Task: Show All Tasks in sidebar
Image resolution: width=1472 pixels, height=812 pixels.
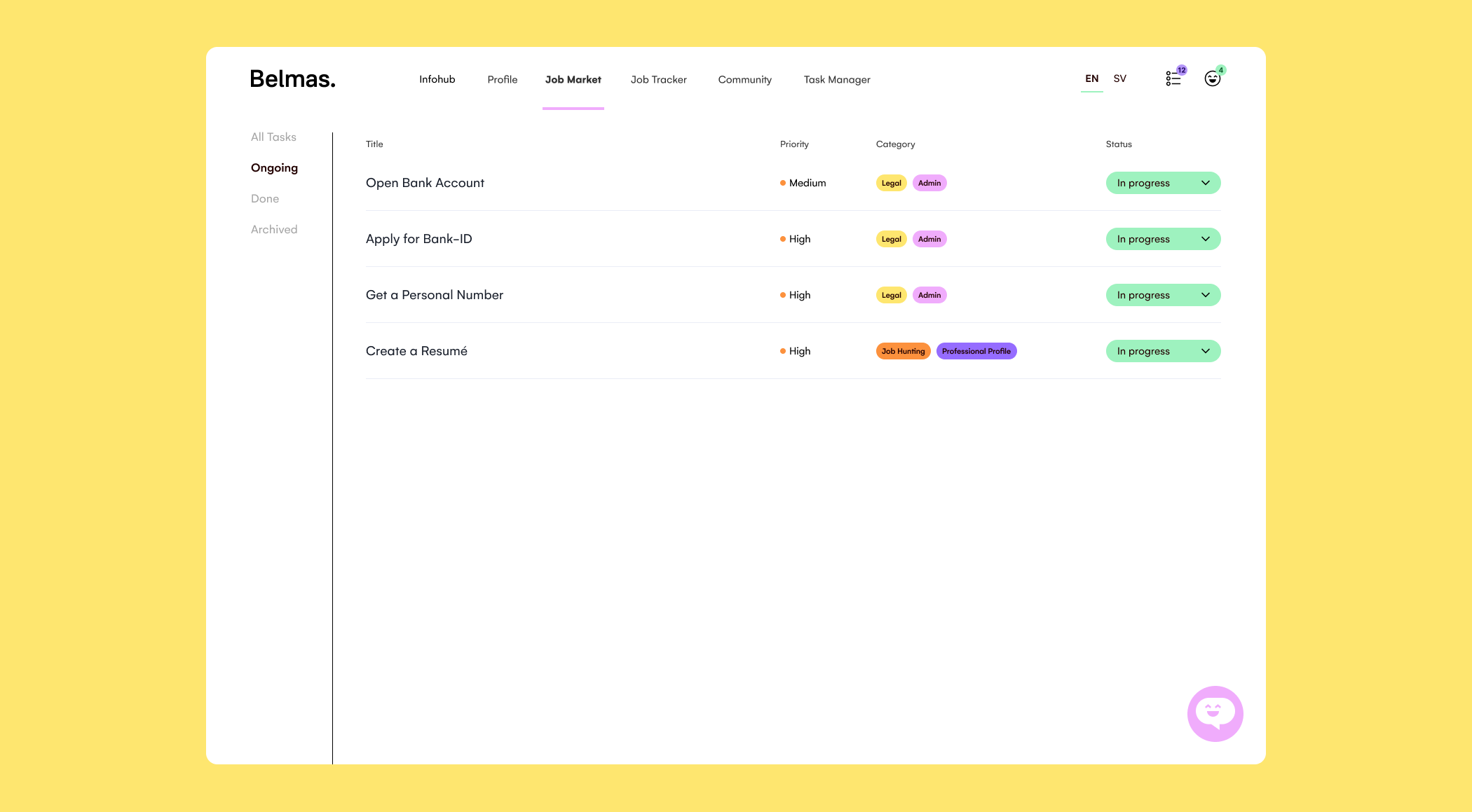Action: [x=273, y=137]
